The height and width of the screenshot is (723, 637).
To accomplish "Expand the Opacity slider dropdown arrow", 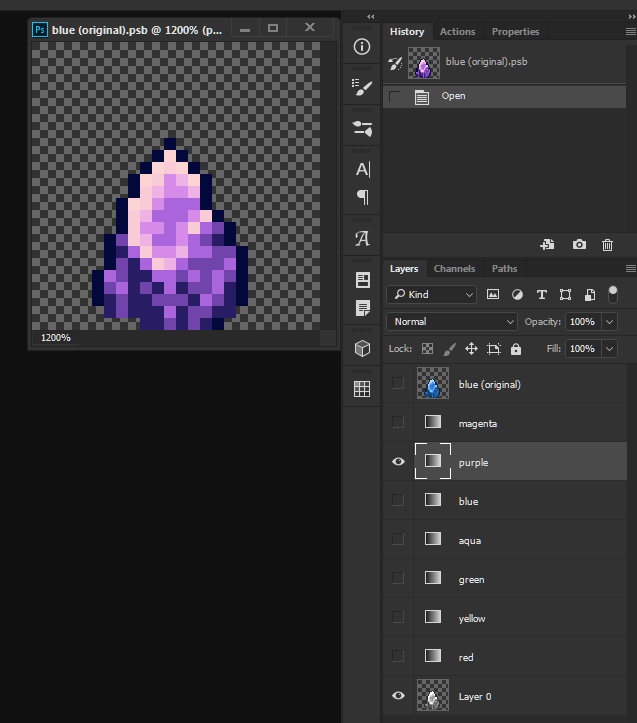I will click(609, 322).
